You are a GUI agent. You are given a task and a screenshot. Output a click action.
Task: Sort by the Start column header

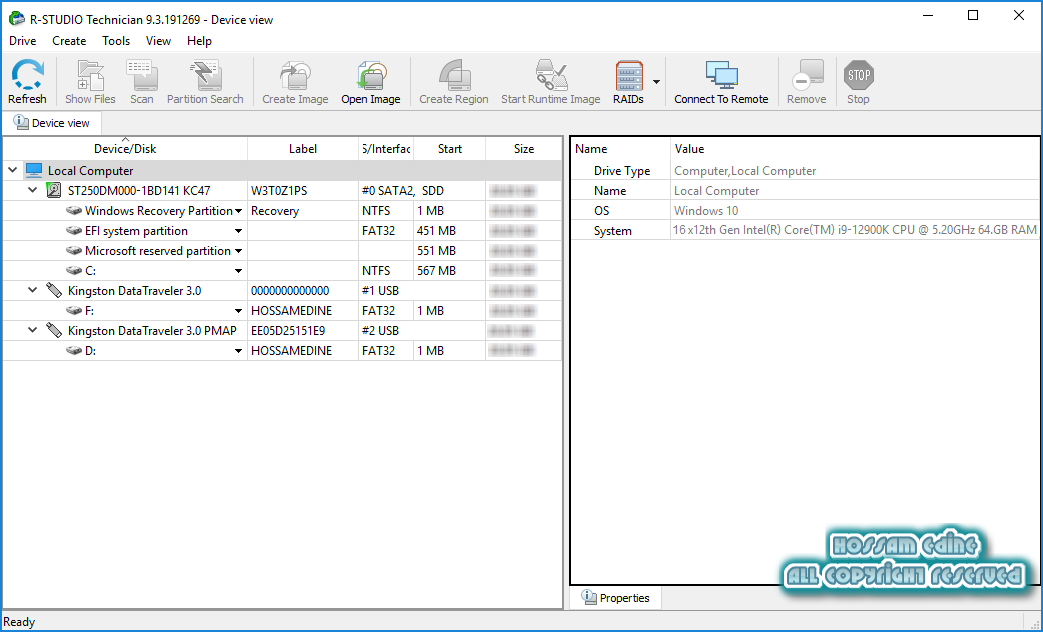coord(450,149)
